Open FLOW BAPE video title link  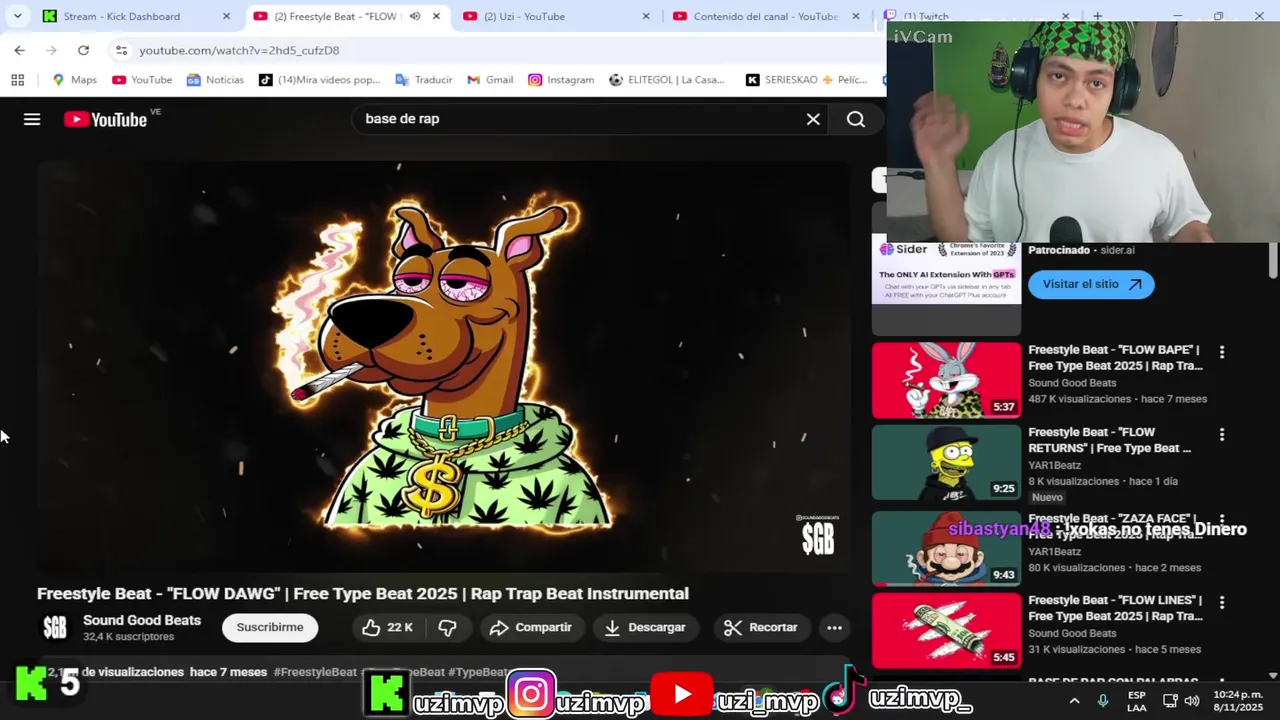point(1115,358)
